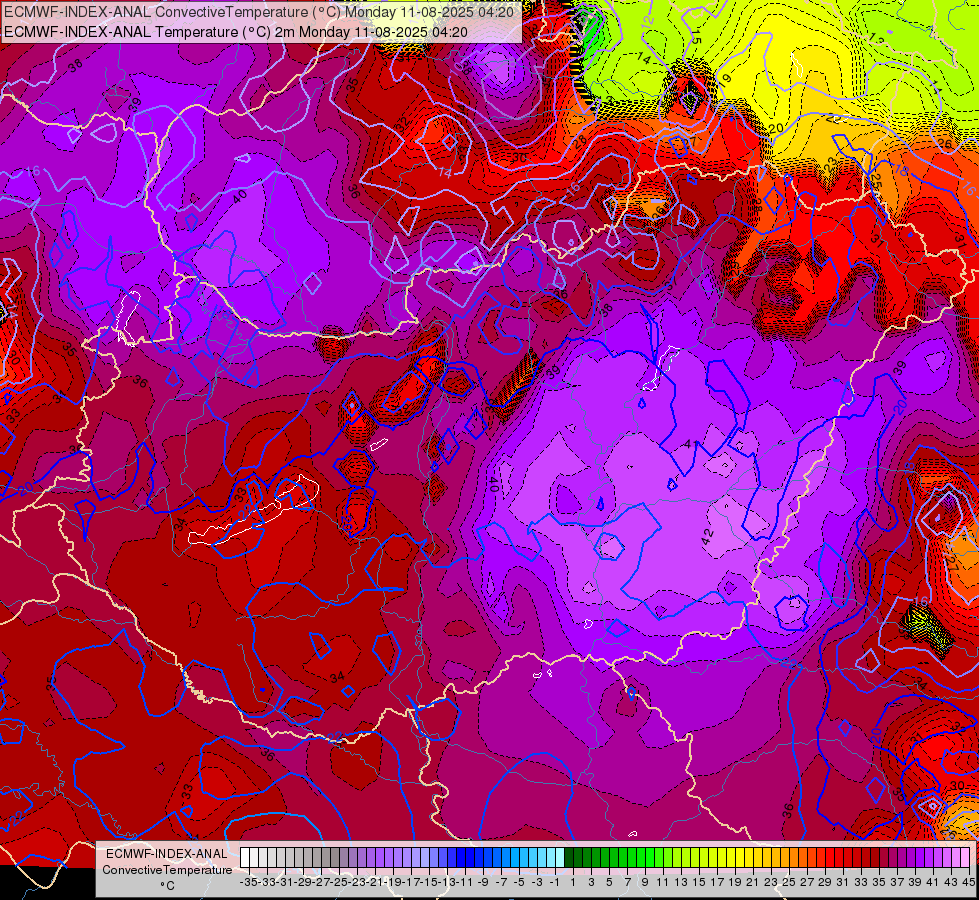The height and width of the screenshot is (900, 979).
Task: Click the legend's ECMWF-INDEX-ANAL label
Action: click(167, 854)
